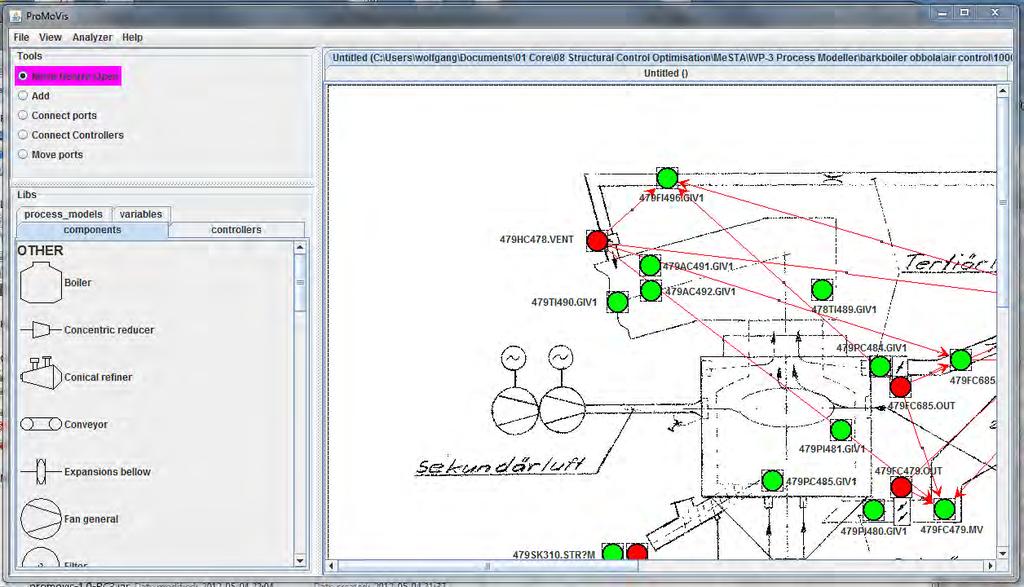Open the View menu

tap(50, 37)
